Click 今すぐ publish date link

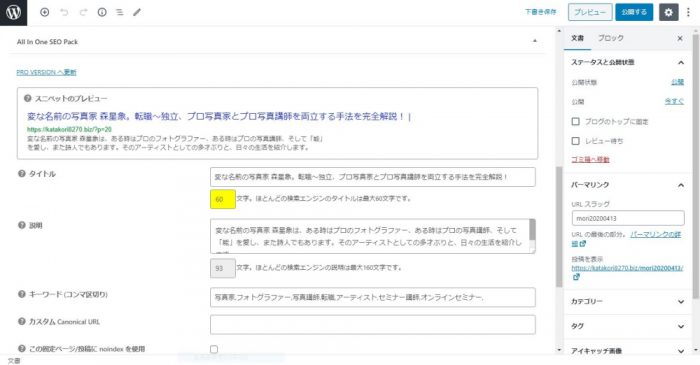click(x=674, y=101)
